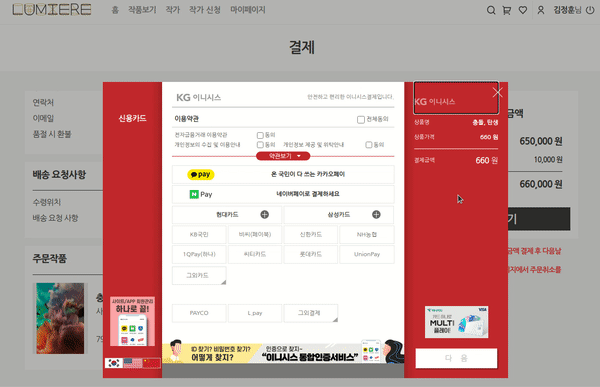Select KakaoPay payment option
Screen dimensions: 600x387
pos(283,175)
